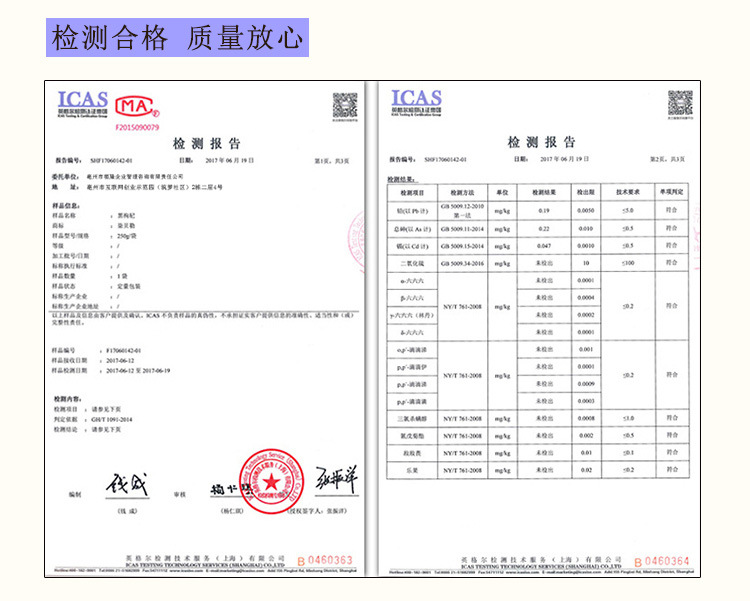Screen dimensions: 750x601
Task: Click the left page 检测报告 title
Action: 207,143
